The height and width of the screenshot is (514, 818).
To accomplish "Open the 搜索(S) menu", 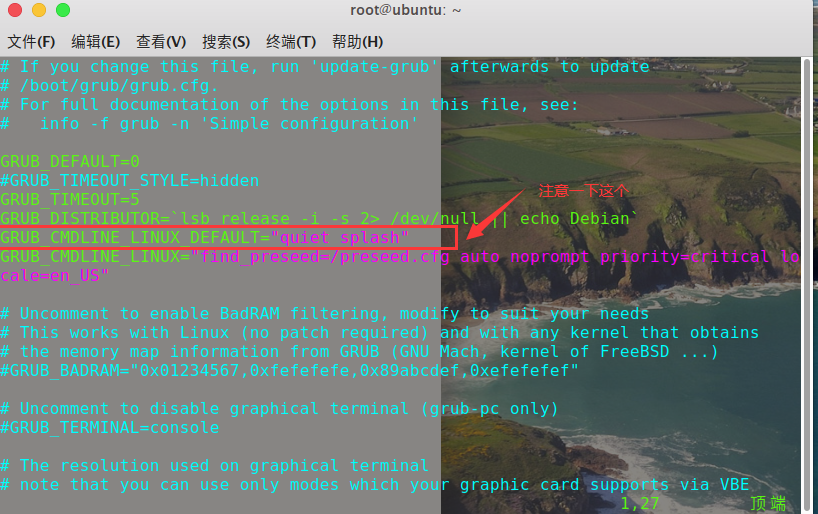I will click(226, 42).
